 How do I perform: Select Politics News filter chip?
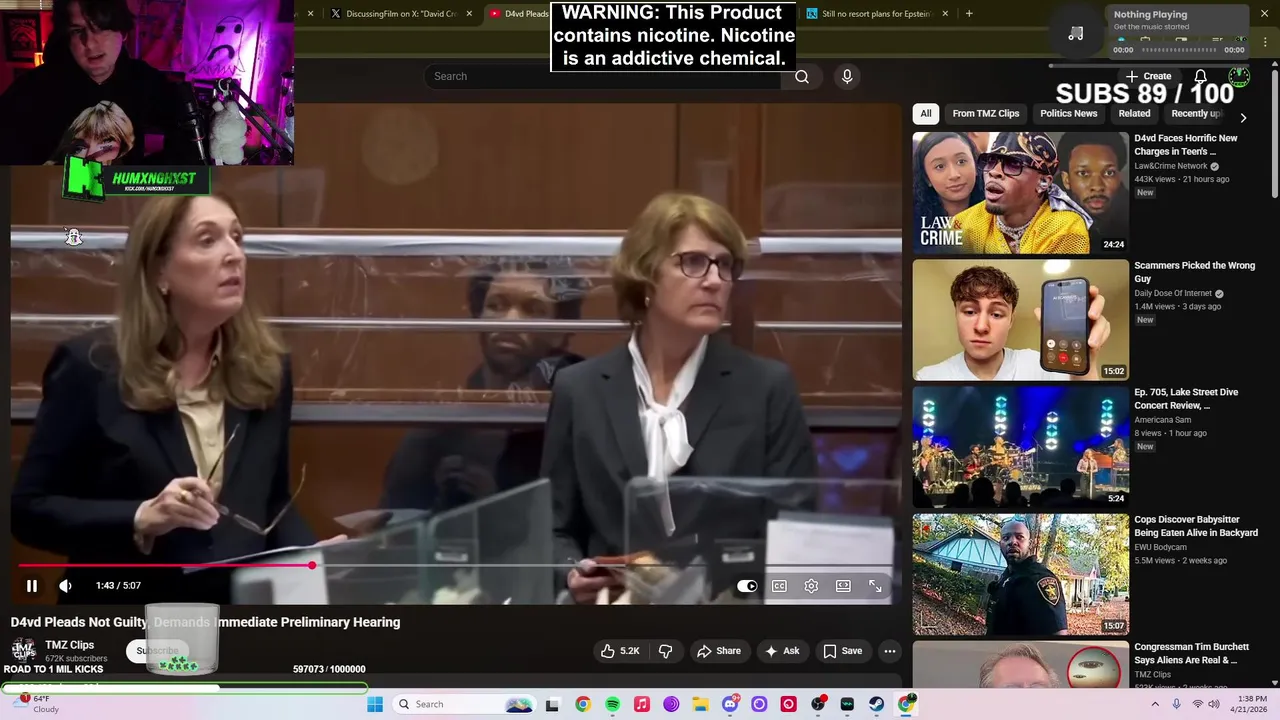[x=1068, y=114]
